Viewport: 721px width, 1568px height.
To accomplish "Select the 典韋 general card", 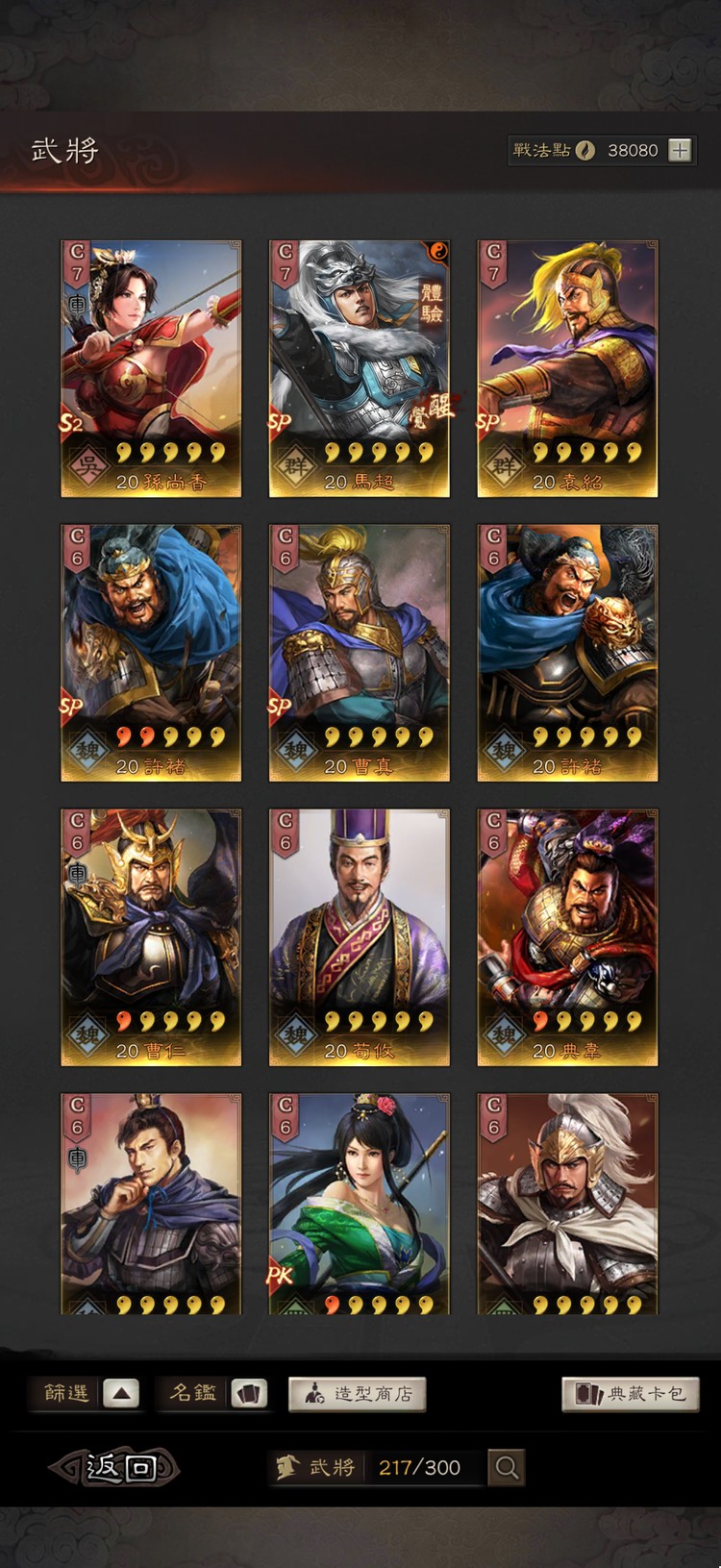I will tap(567, 937).
